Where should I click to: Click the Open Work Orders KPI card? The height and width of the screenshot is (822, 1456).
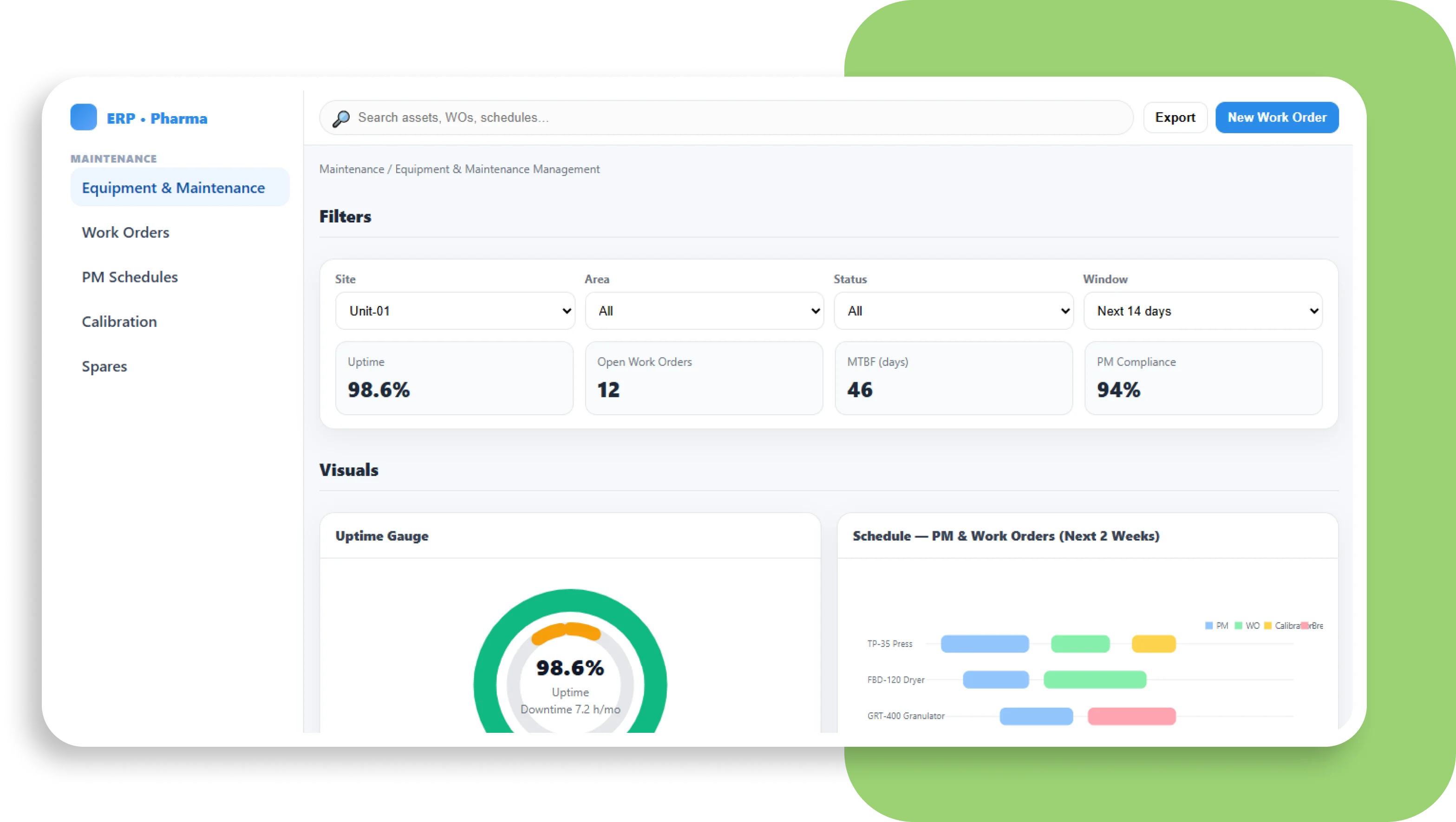click(x=704, y=378)
